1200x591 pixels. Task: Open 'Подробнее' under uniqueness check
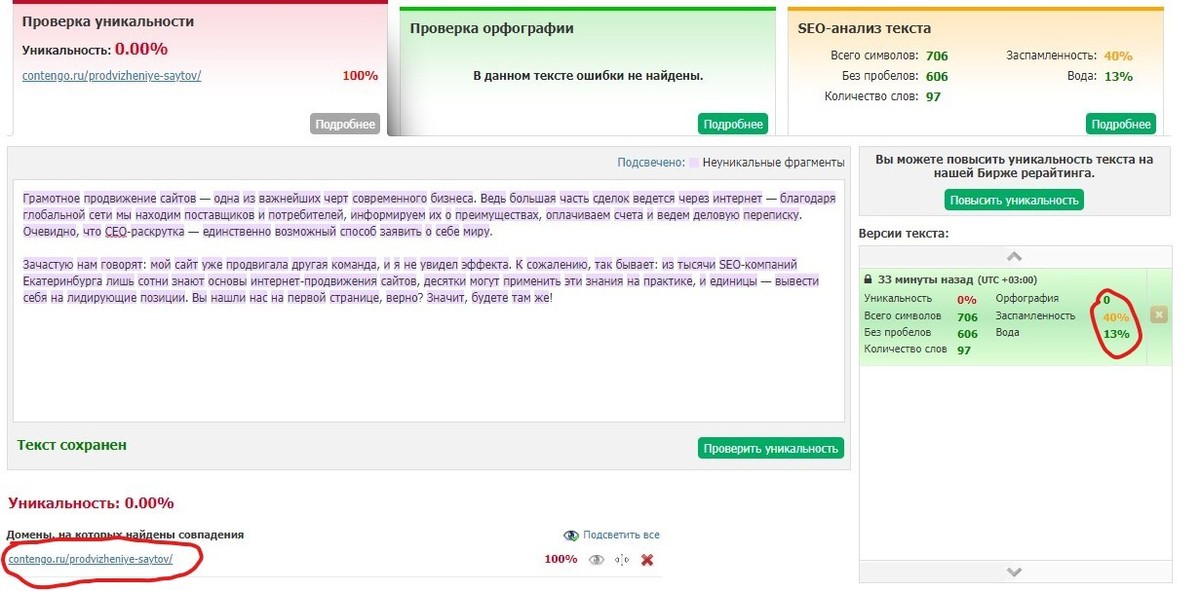tap(345, 124)
